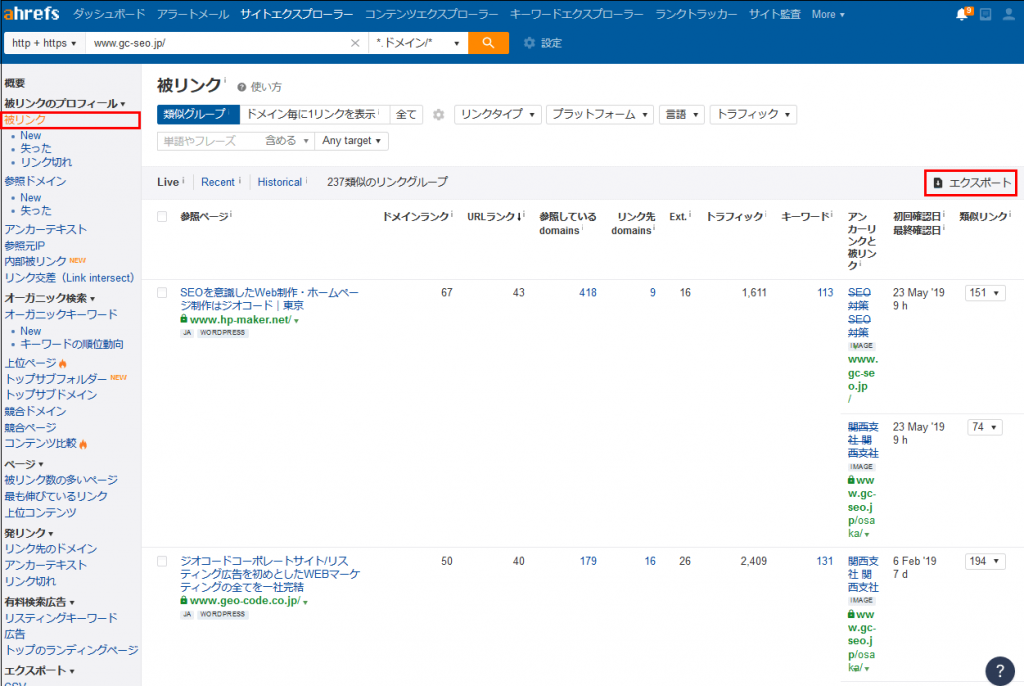1024x686 pixels.
Task: Open サイトエクスプローラー in top navigation
Action: pyautogui.click(x=296, y=14)
